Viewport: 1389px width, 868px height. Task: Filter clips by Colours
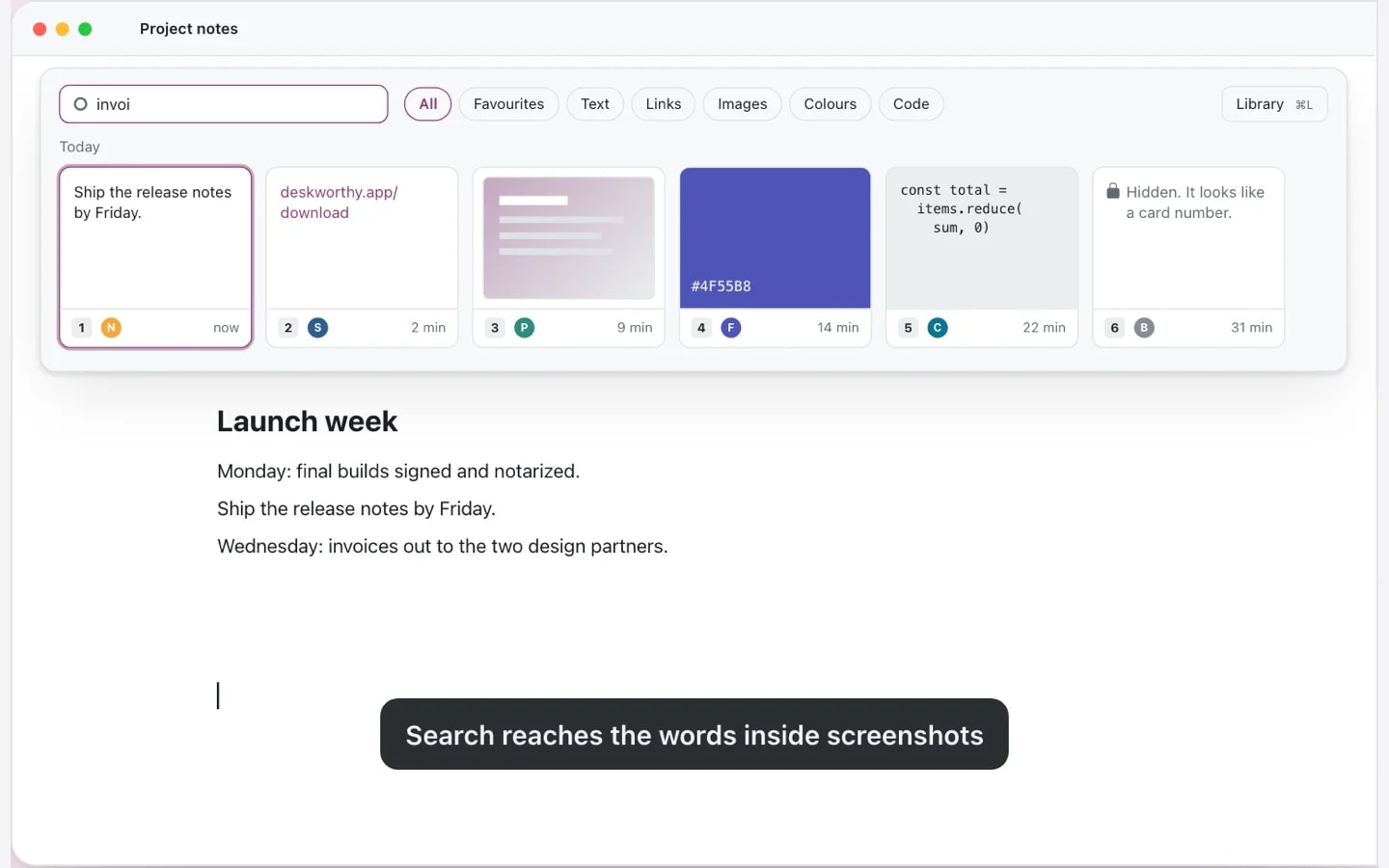pos(831,104)
